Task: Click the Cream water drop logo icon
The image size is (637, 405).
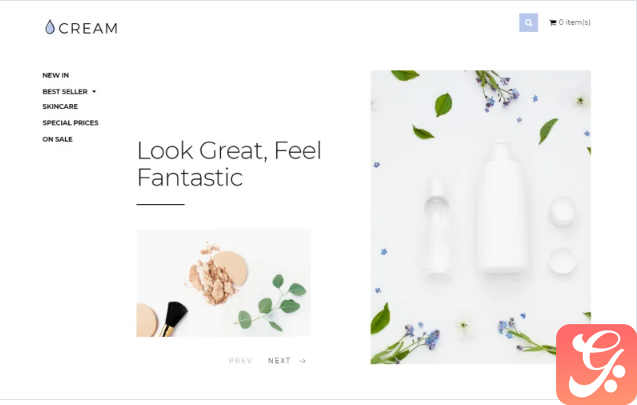Action: [50, 27]
